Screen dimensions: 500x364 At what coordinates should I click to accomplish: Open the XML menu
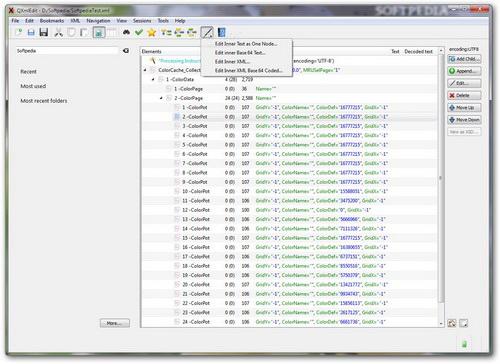tap(75, 21)
